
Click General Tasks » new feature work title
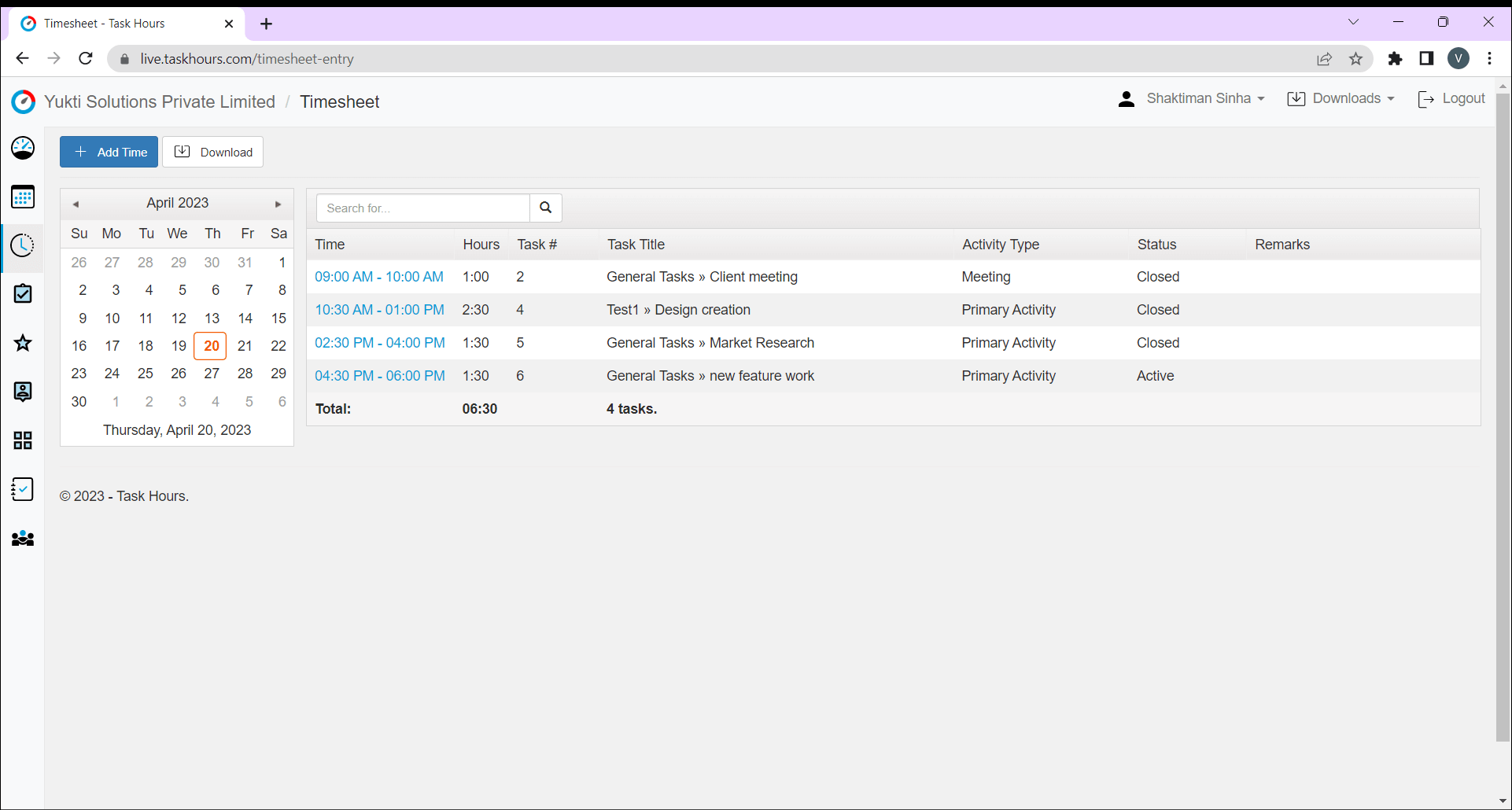click(x=710, y=376)
